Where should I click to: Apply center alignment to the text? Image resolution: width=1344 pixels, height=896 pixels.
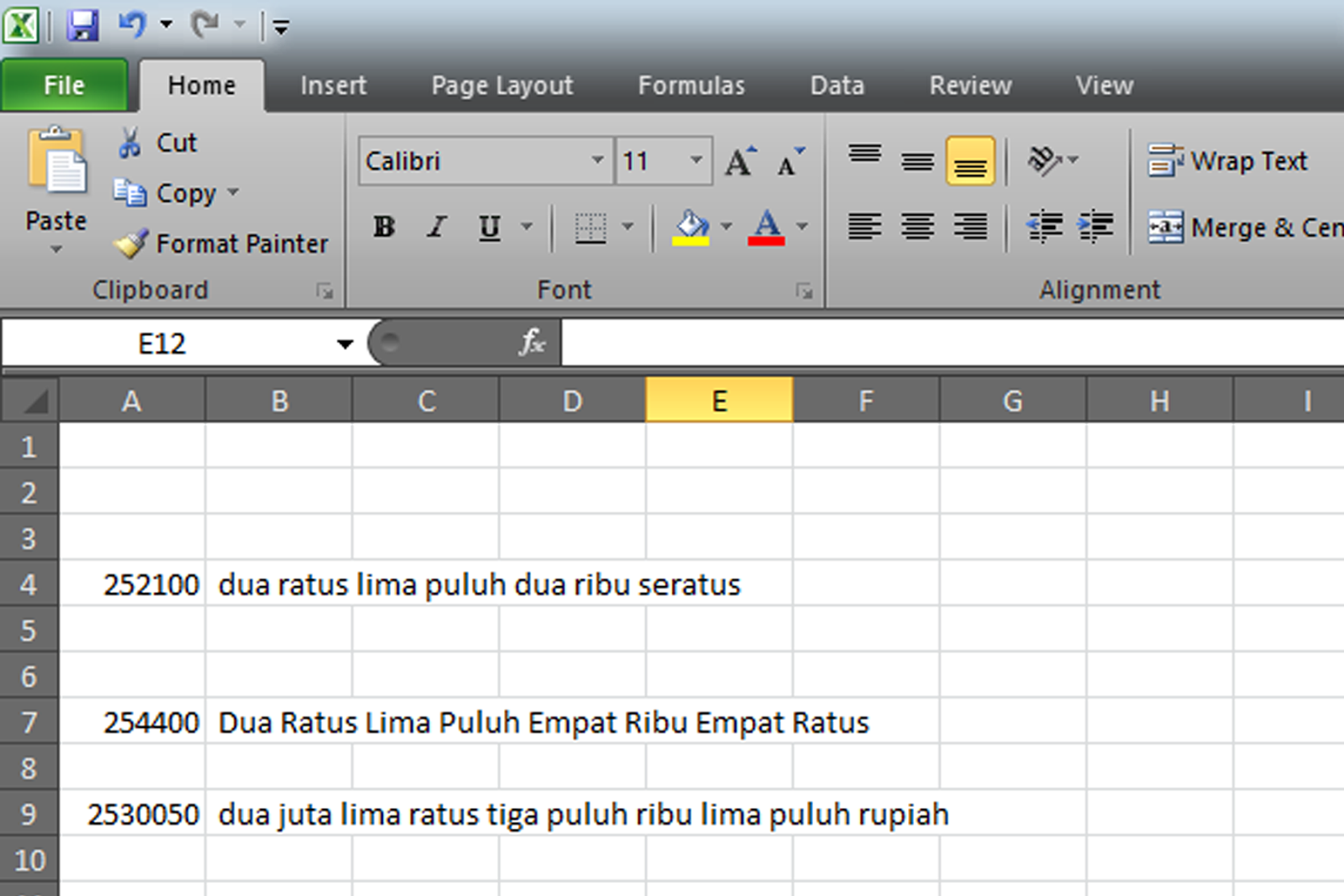(x=918, y=226)
